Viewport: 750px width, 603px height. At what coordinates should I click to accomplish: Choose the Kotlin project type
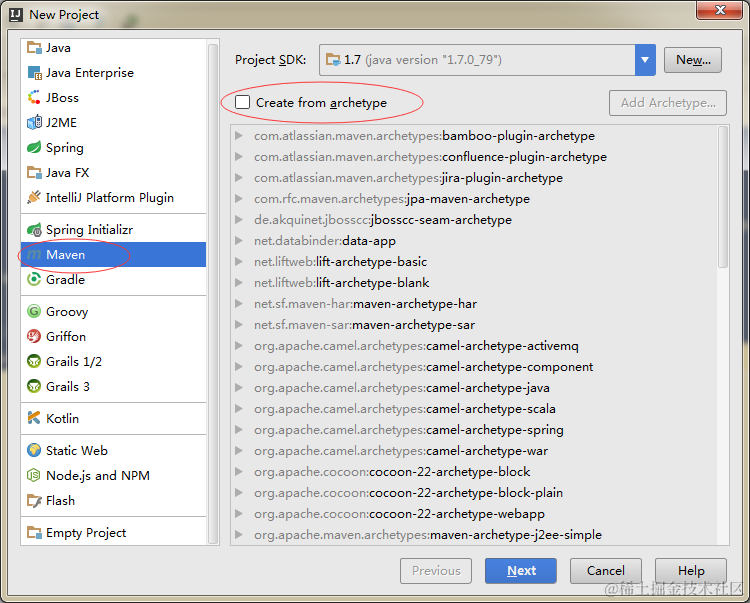pos(113,418)
